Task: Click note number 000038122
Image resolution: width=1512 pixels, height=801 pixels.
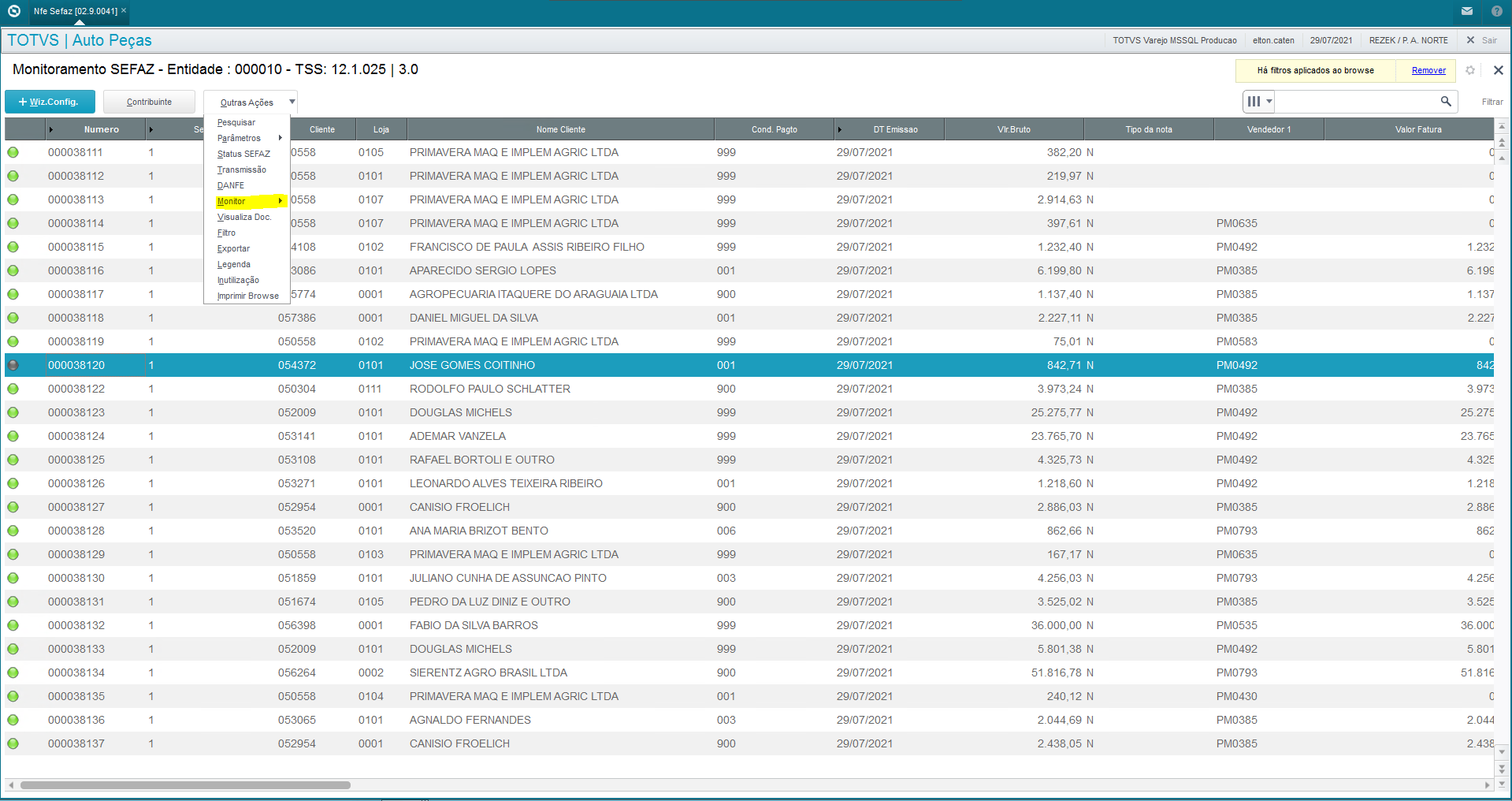Action: (76, 389)
